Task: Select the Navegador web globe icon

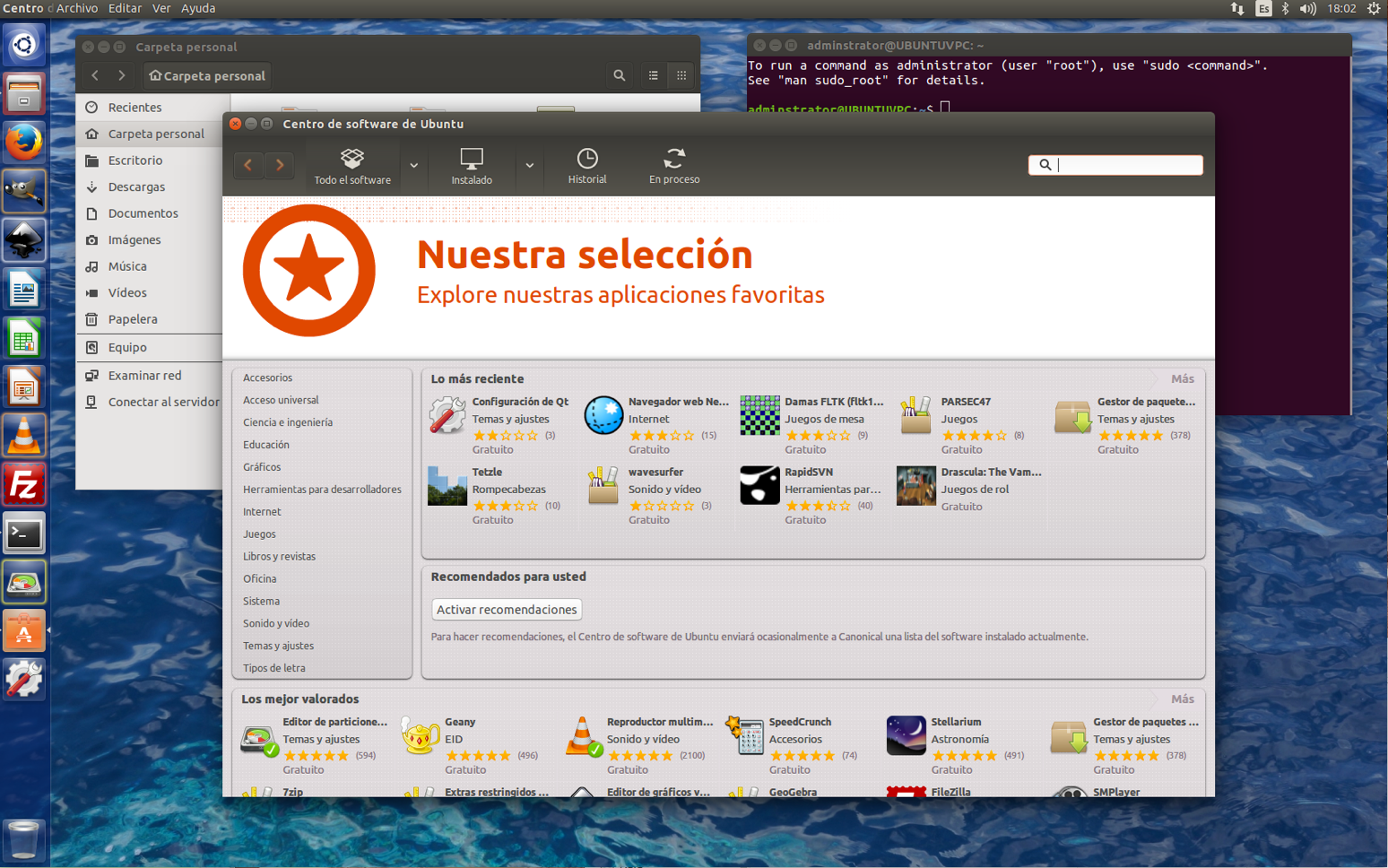Action: coord(603,416)
